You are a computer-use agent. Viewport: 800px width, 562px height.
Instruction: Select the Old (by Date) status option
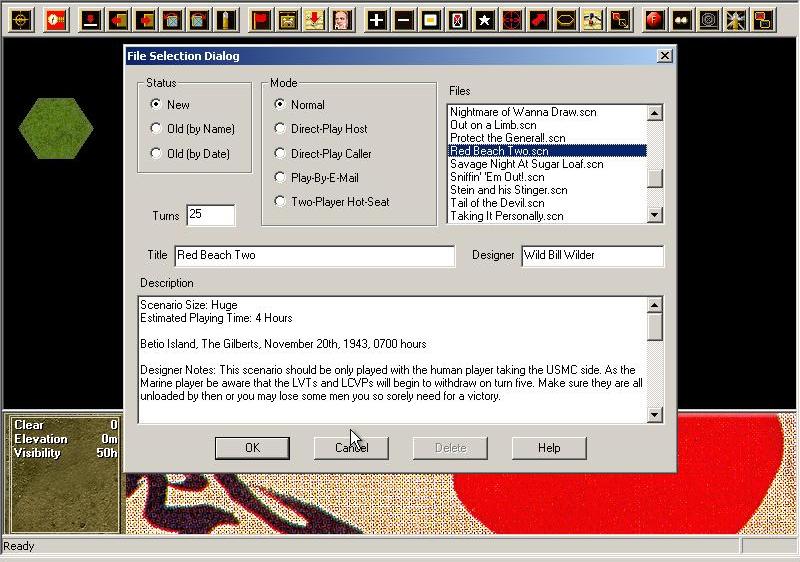click(x=155, y=154)
